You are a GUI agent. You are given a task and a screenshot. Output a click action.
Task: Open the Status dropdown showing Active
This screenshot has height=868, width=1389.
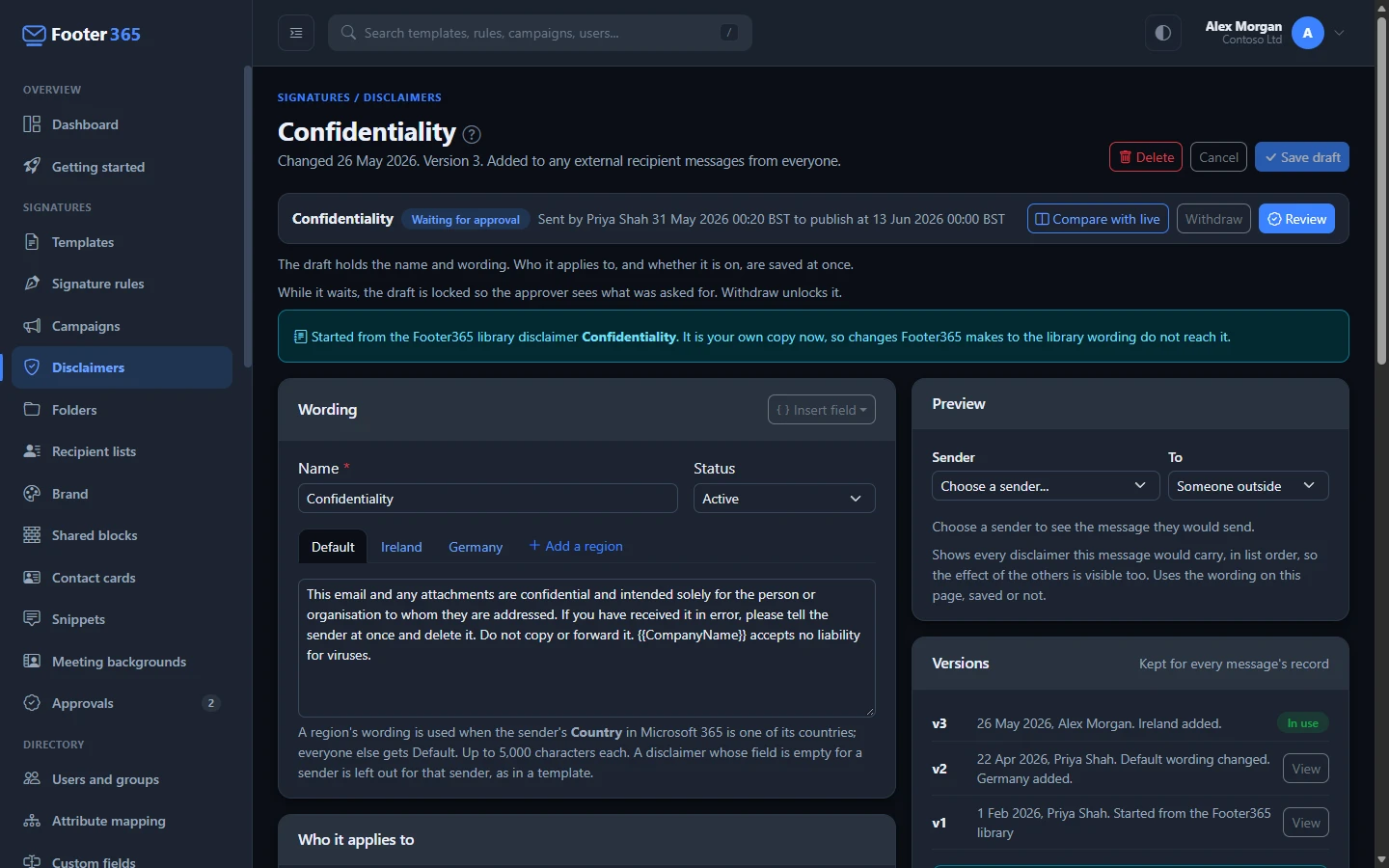(784, 499)
